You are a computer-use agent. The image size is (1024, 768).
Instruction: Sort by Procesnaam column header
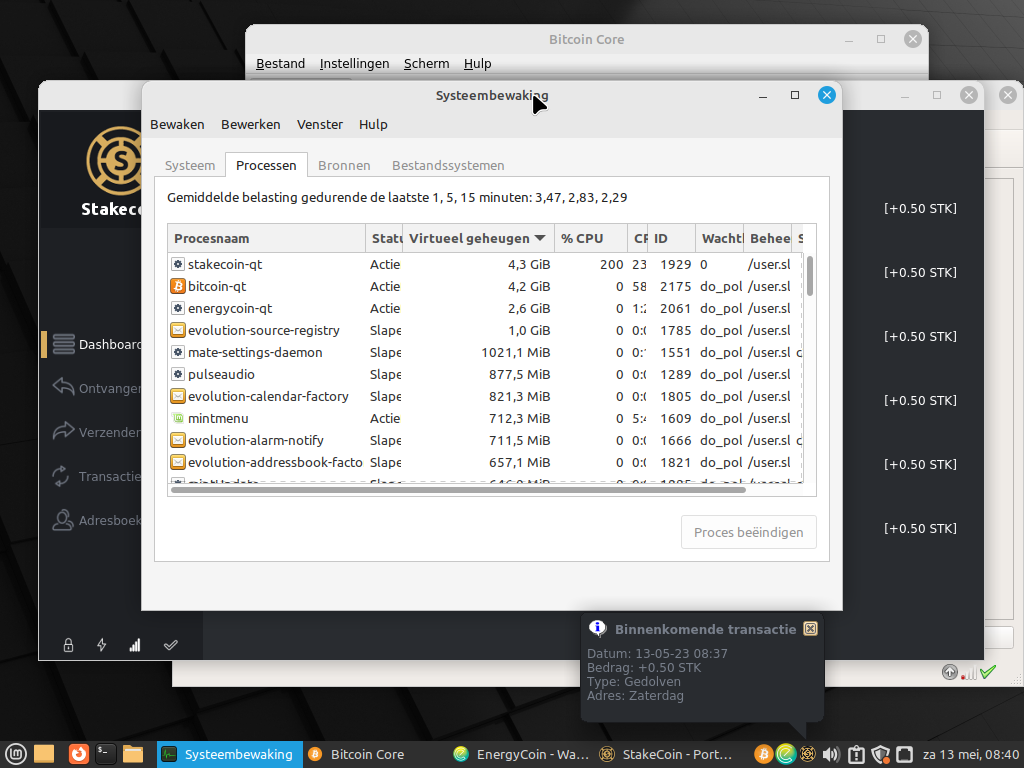point(266,238)
